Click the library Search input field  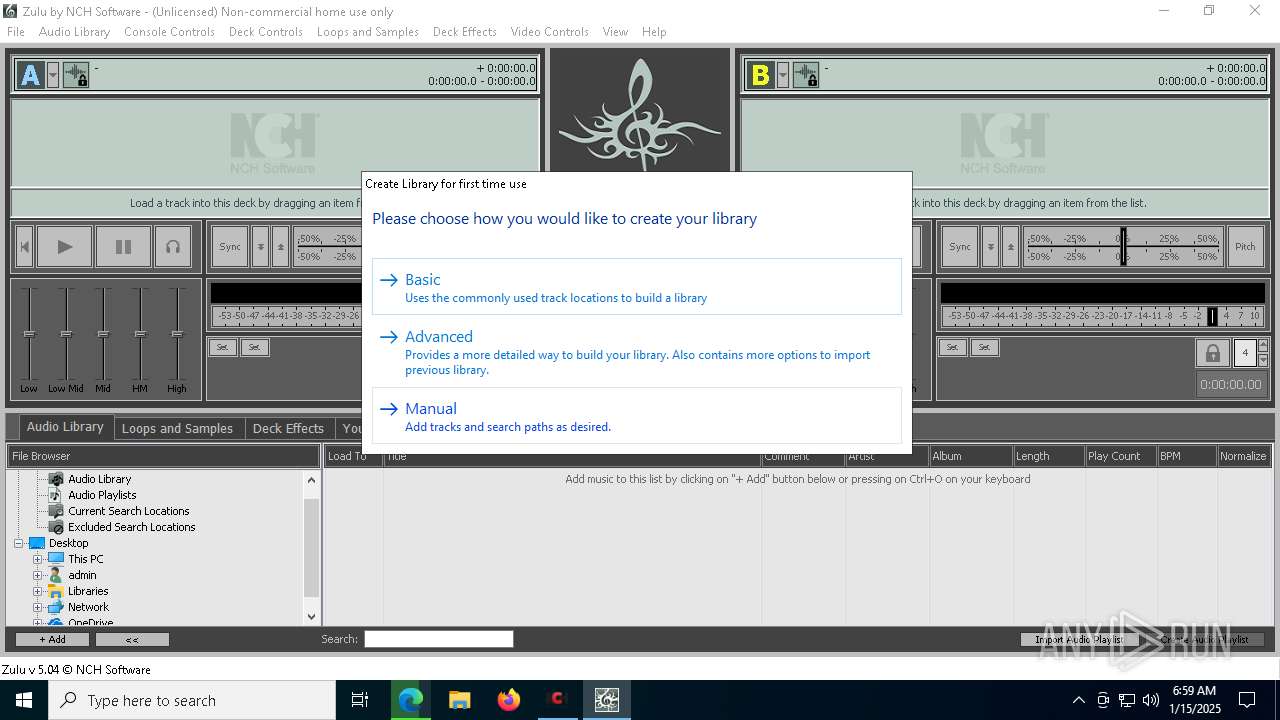[x=439, y=639]
